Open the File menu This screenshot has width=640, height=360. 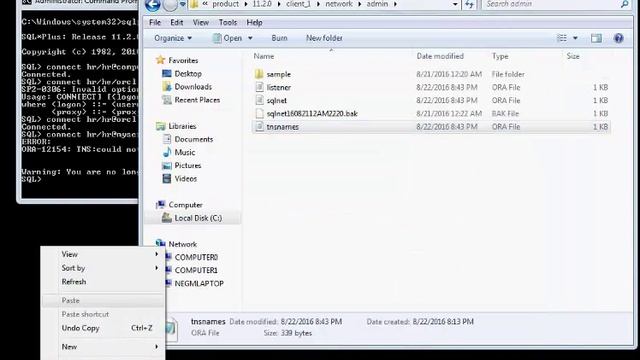[x=155, y=22]
